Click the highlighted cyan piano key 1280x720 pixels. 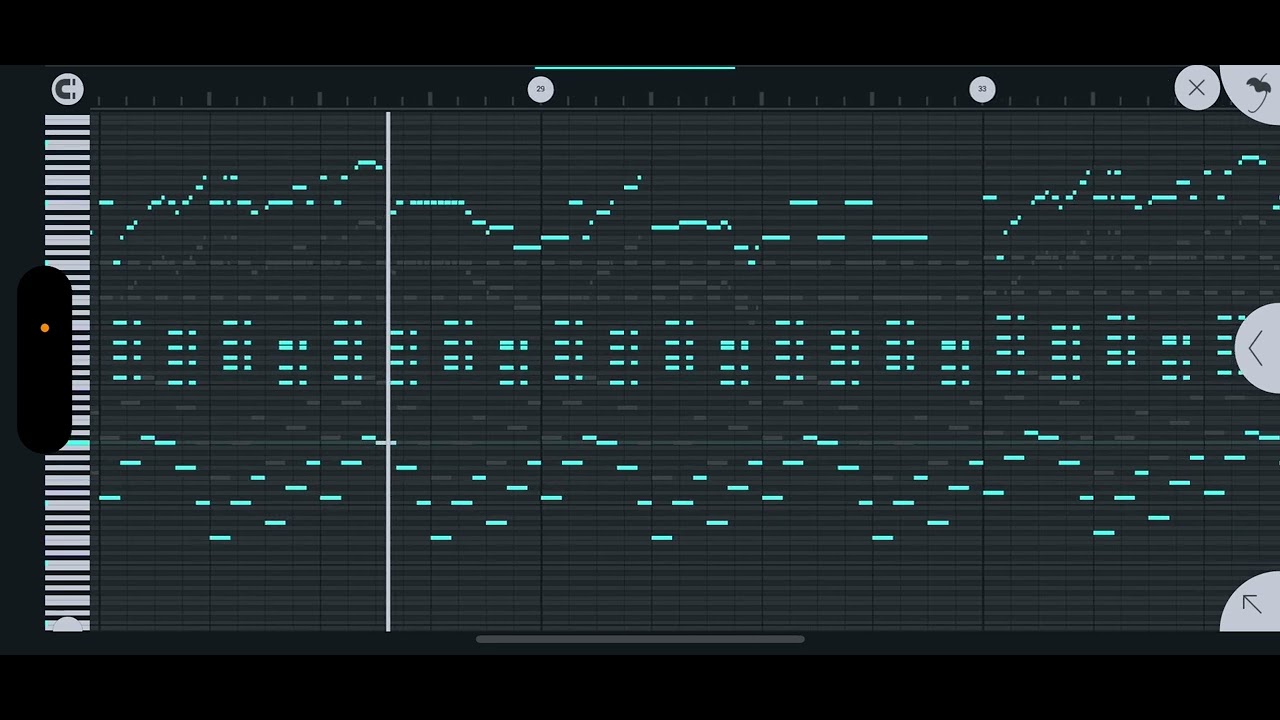click(x=77, y=443)
